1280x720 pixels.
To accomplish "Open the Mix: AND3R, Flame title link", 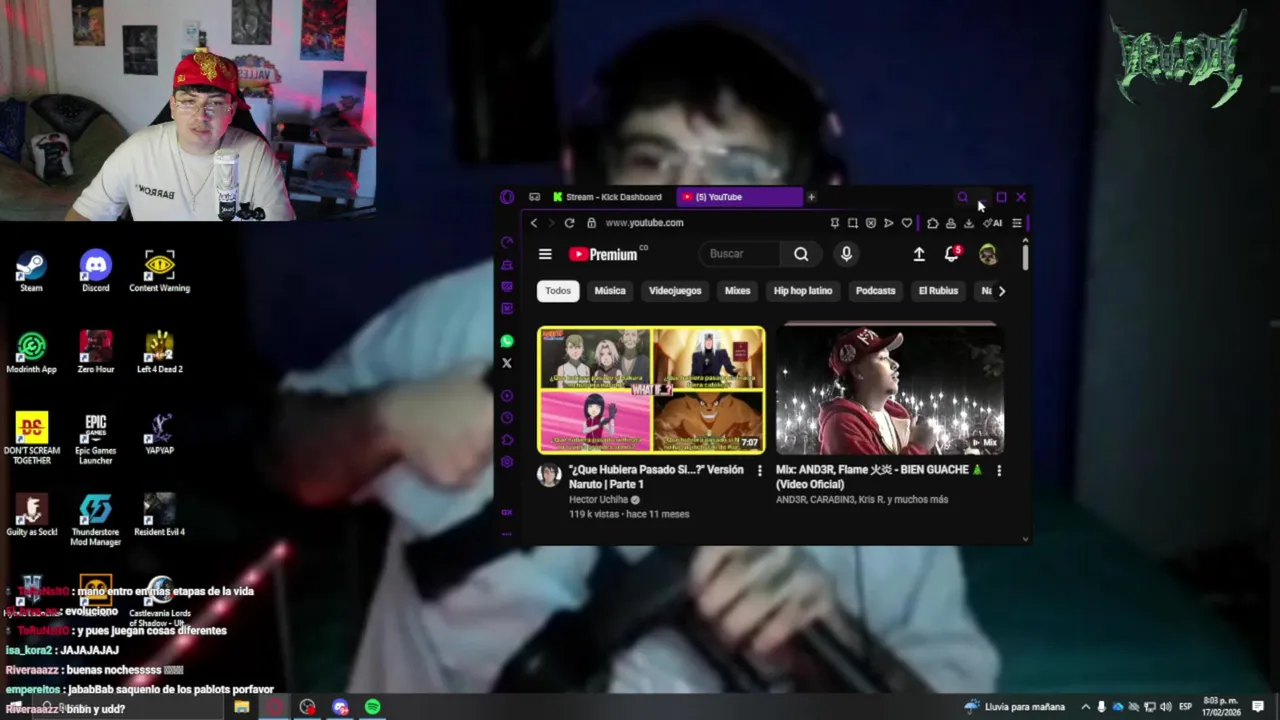I will tap(879, 477).
